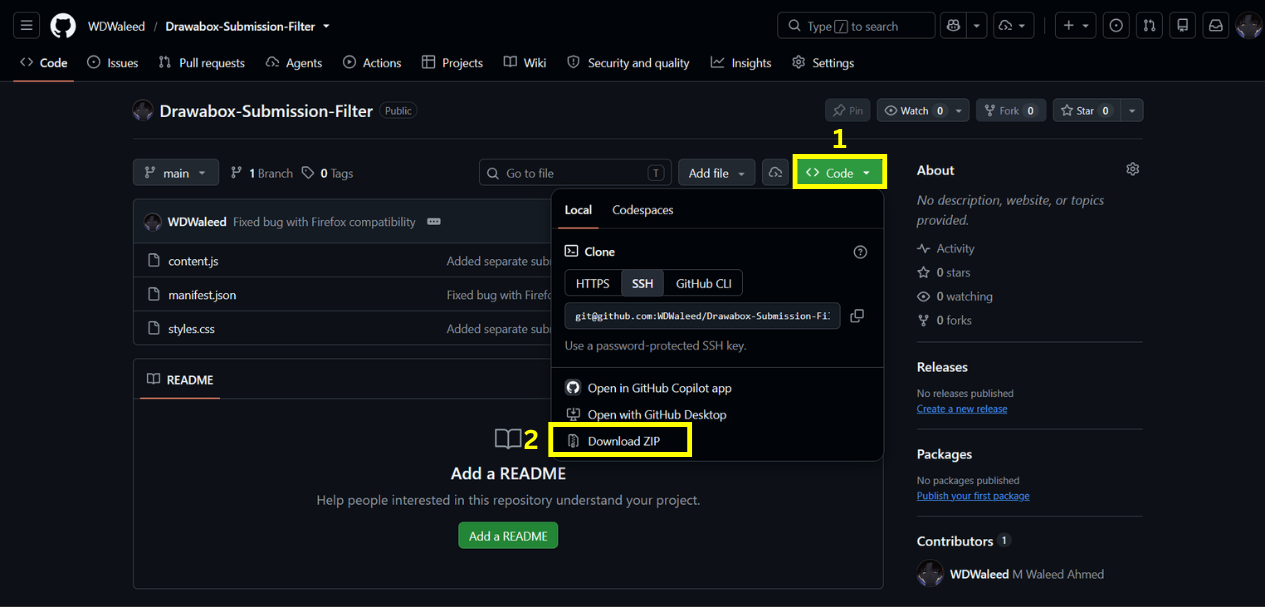Expand the Copilot dropdown arrow in header
This screenshot has width=1265, height=607.
(976, 26)
